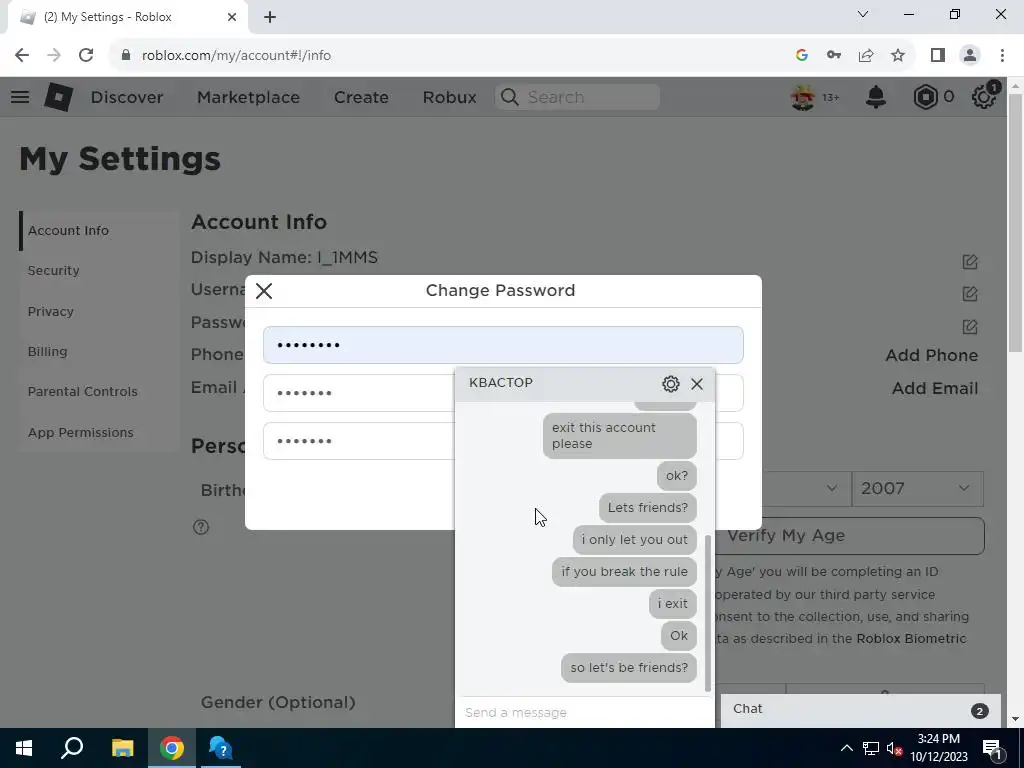Click the birthday help question mark icon
Screen dimensions: 1024x768
pyautogui.click(x=201, y=527)
